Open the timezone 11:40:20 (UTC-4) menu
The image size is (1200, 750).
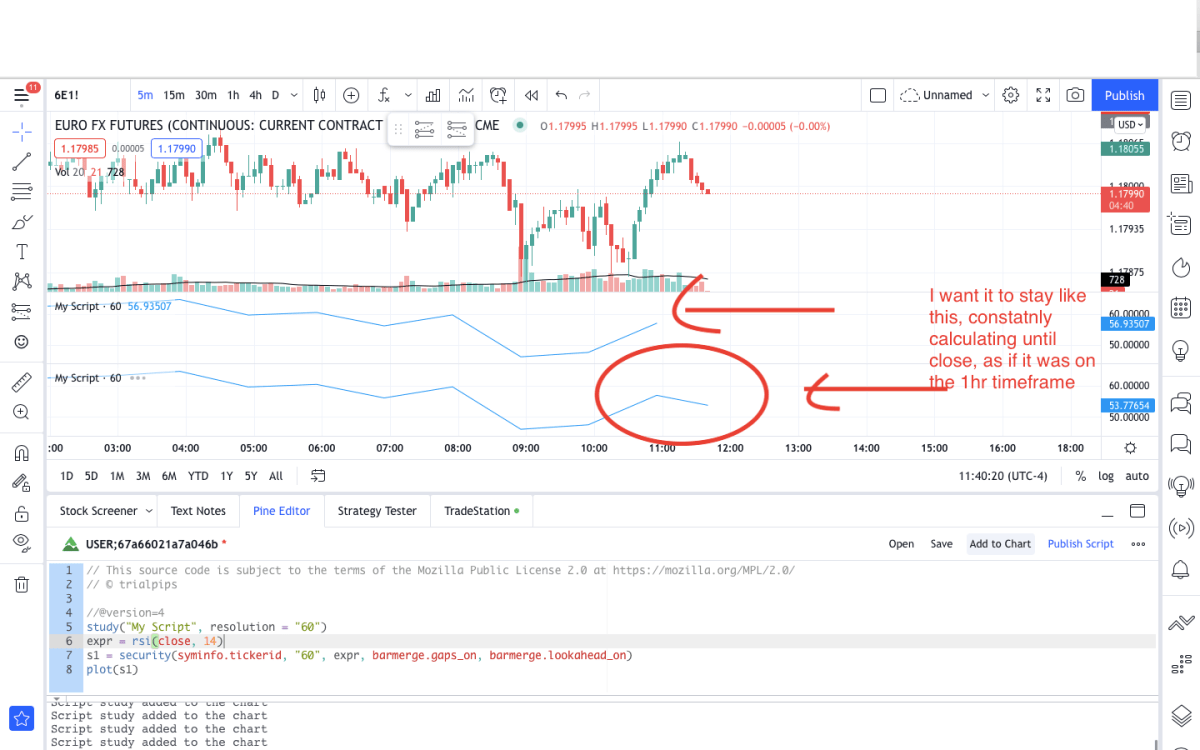1003,476
